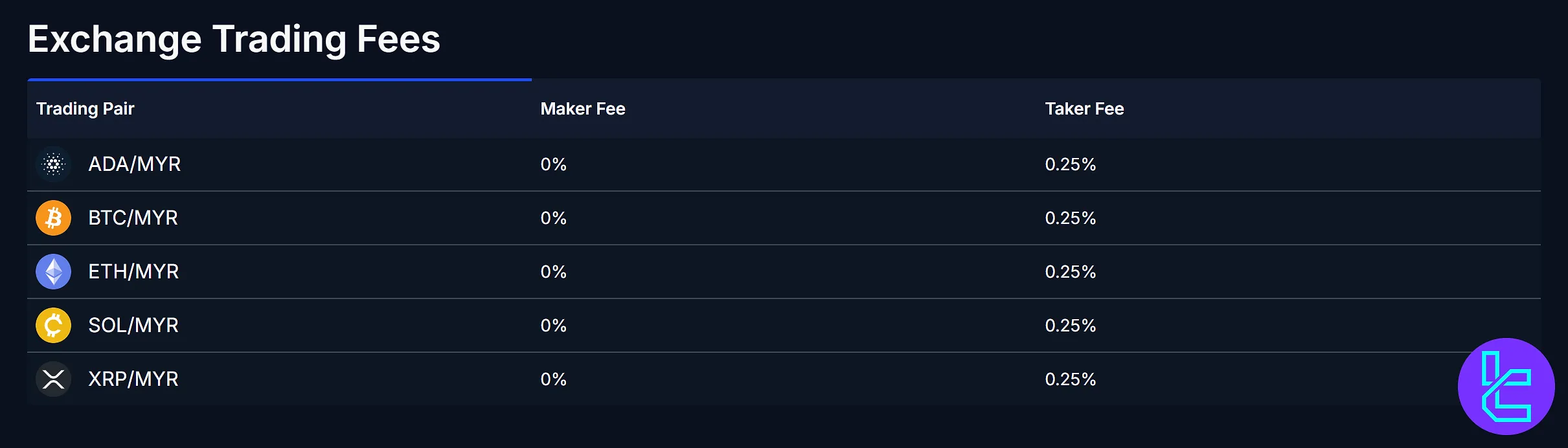The height and width of the screenshot is (448, 1568).
Task: Click the Trading Pair column header
Action: click(85, 109)
